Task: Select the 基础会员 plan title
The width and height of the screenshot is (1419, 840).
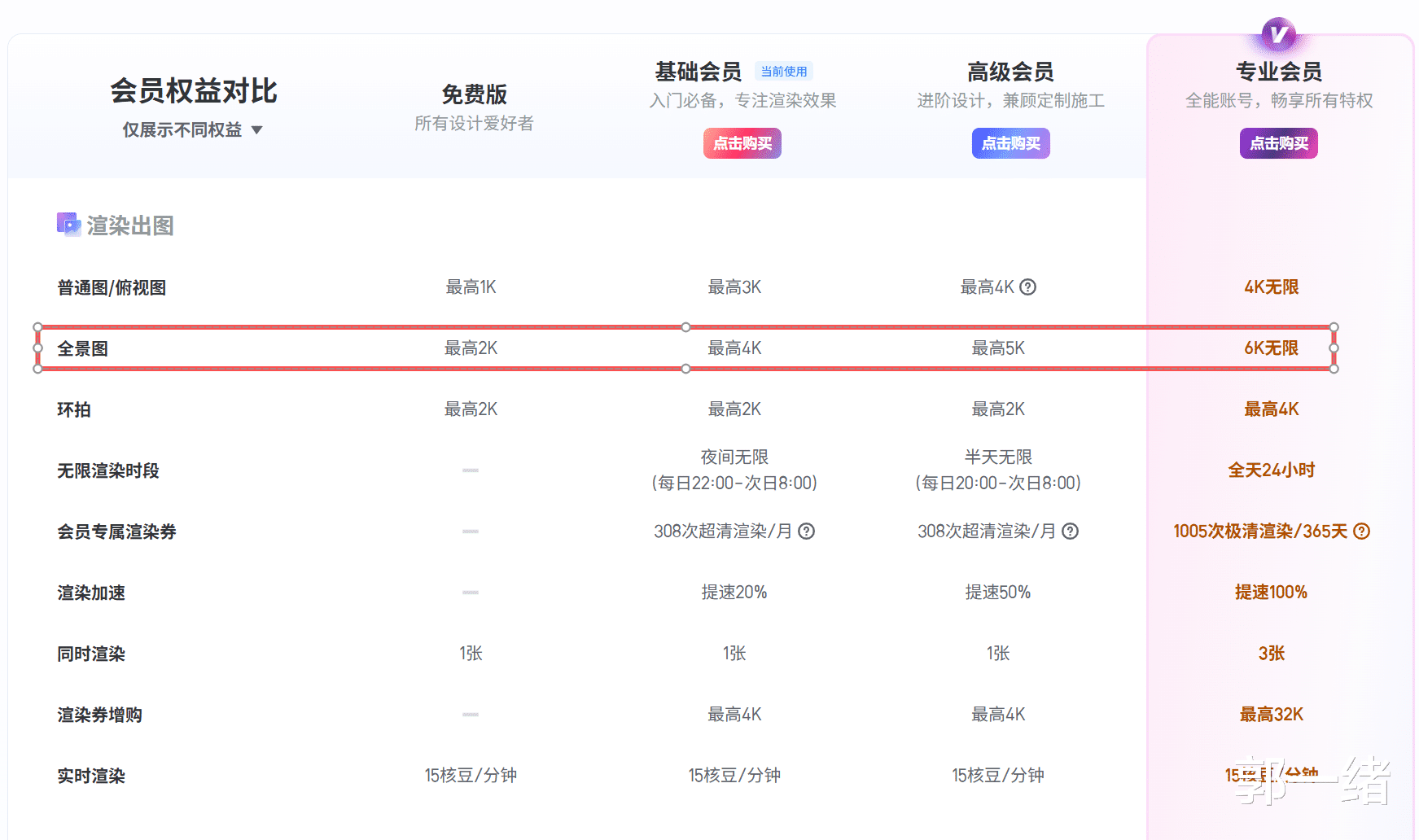Action: (699, 72)
